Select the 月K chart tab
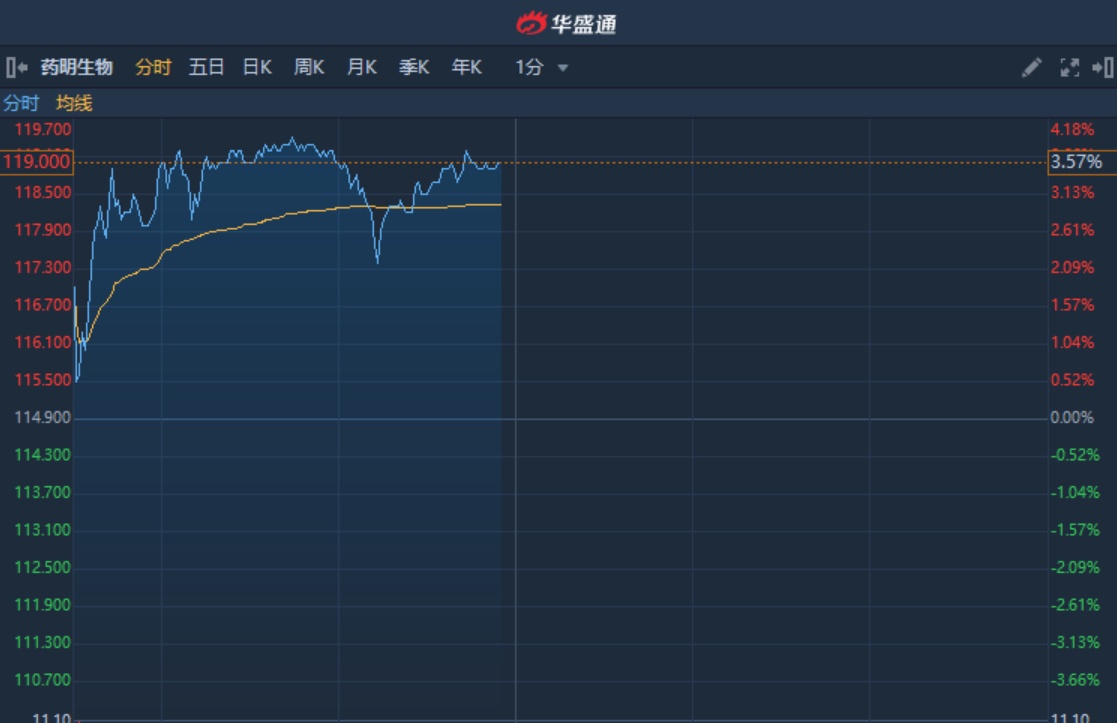Viewport: 1117px width, 723px height. click(361, 68)
